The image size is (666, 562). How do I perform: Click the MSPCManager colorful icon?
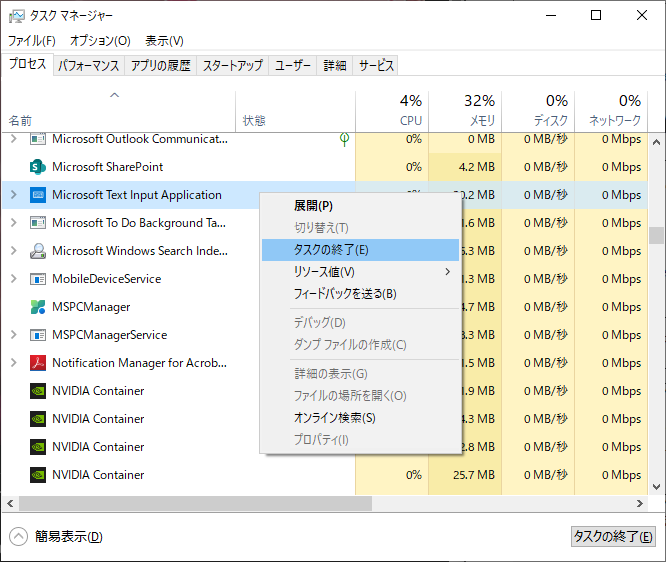(x=38, y=307)
